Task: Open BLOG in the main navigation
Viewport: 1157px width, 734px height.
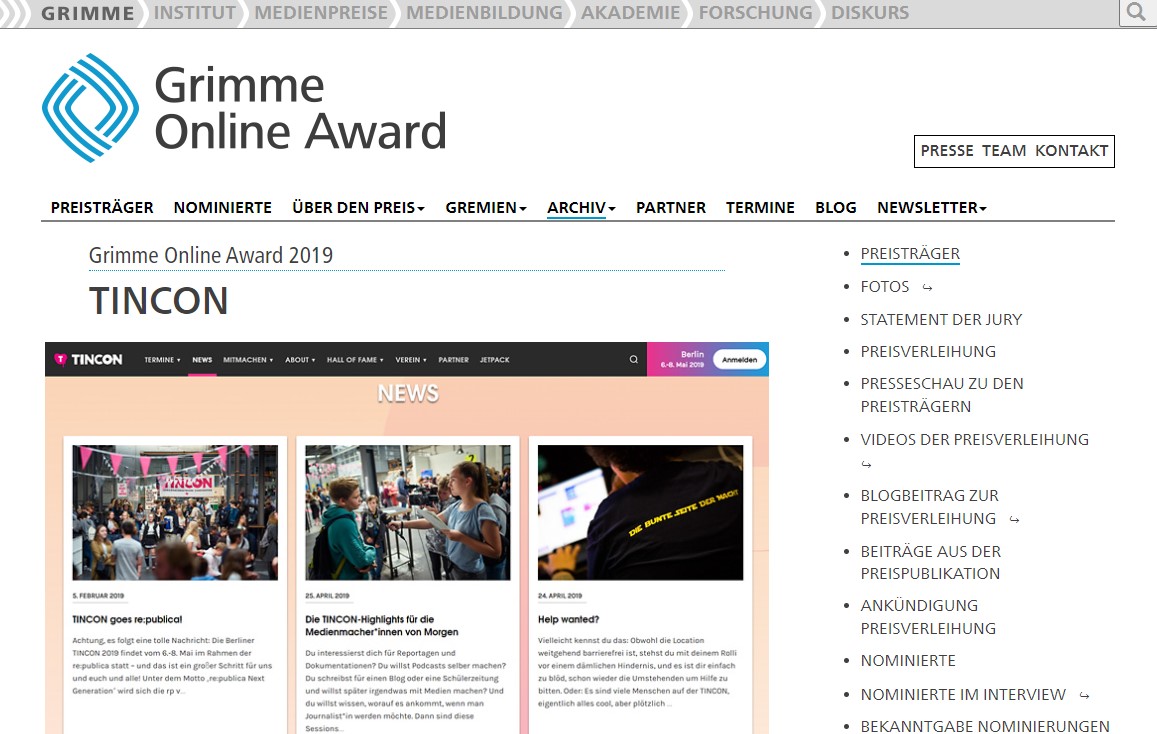Action: pos(836,208)
